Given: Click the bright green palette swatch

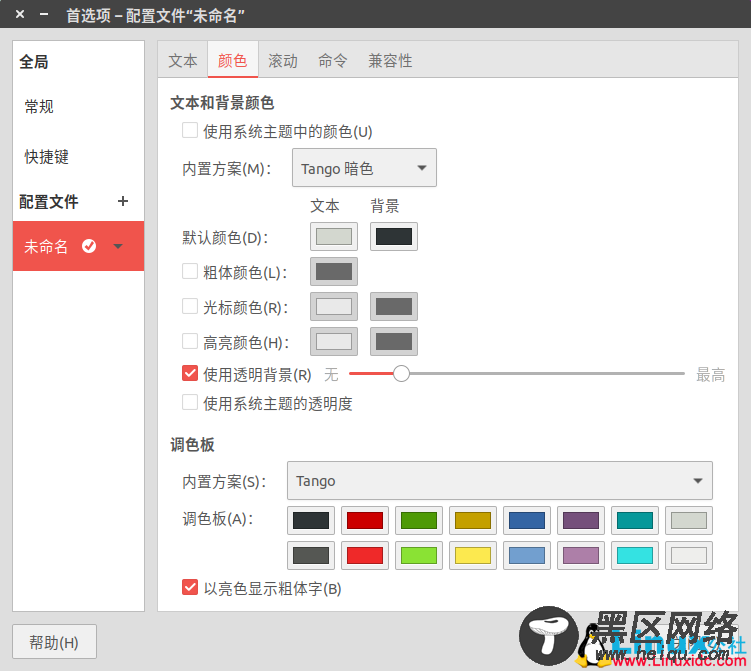Looking at the screenshot, I should click(419, 556).
